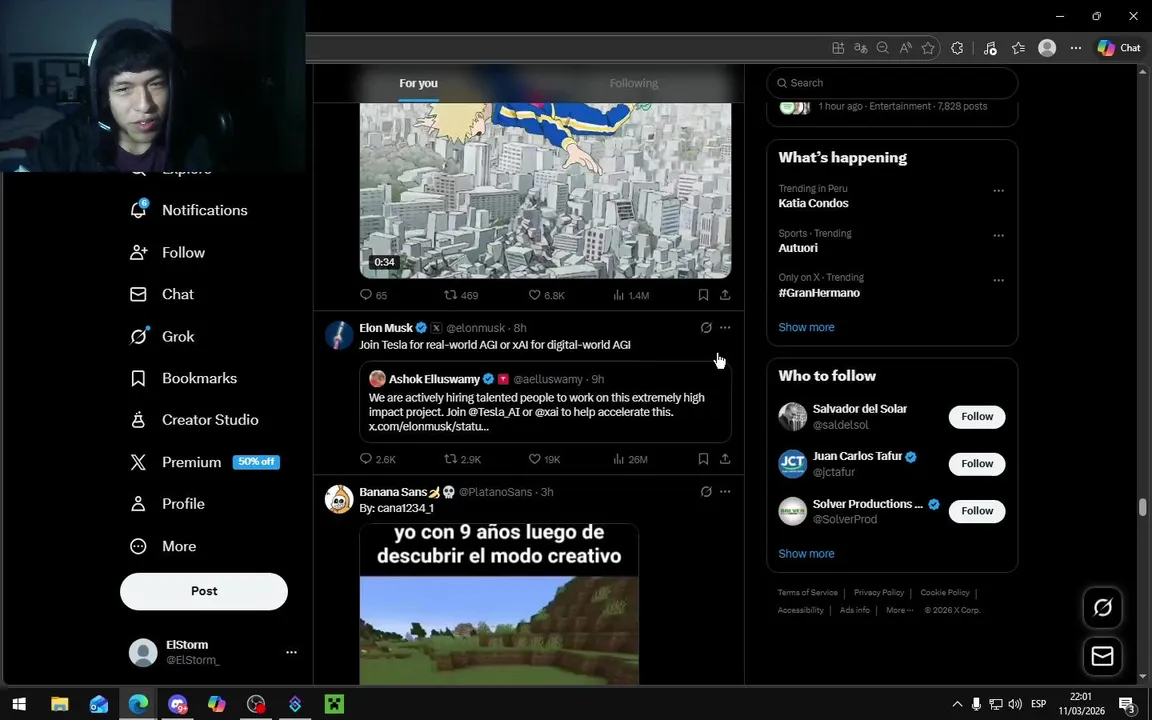Open options for Autuori trend
1152x720 pixels.
[998, 236]
